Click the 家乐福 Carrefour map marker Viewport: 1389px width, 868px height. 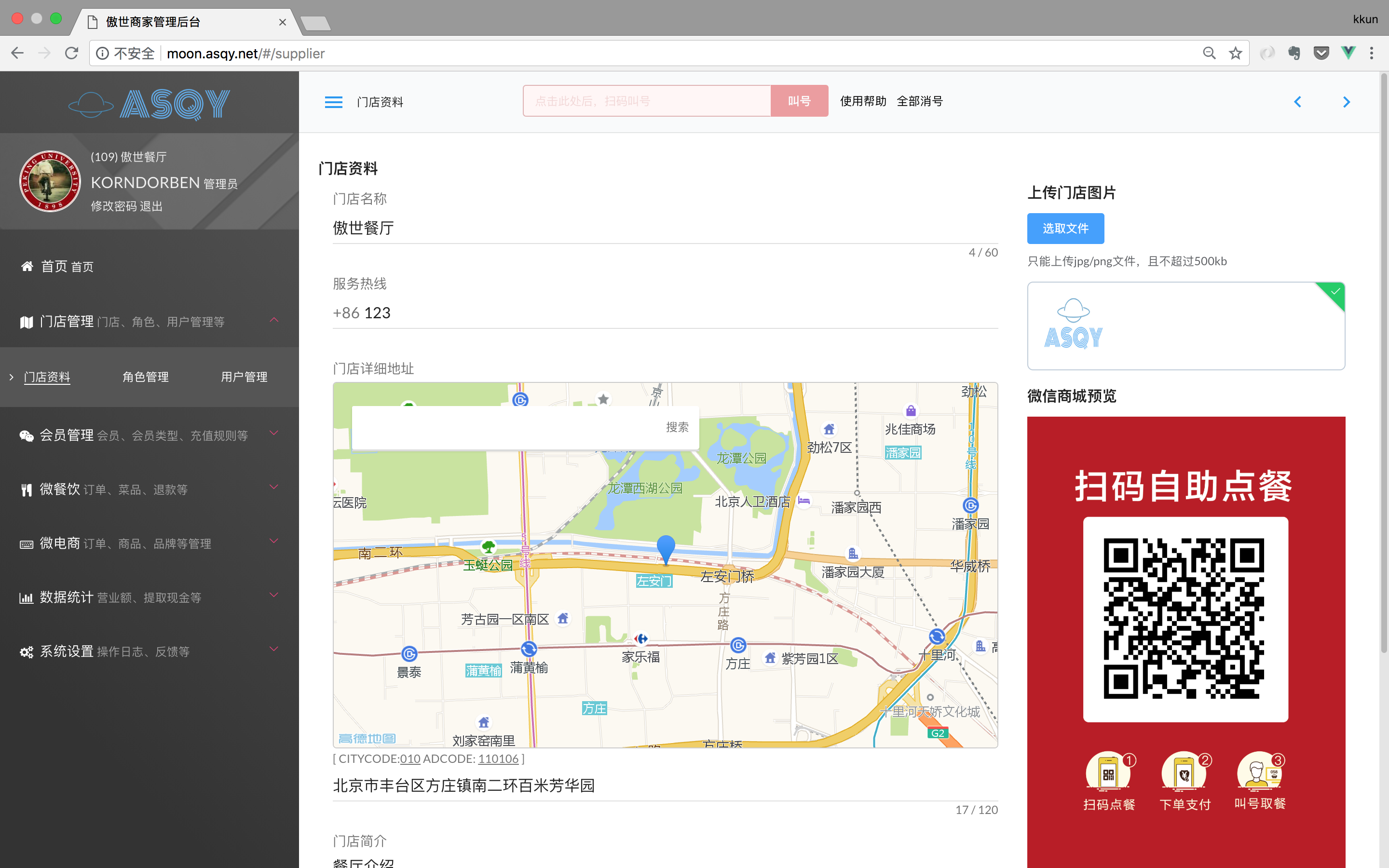[x=641, y=638]
